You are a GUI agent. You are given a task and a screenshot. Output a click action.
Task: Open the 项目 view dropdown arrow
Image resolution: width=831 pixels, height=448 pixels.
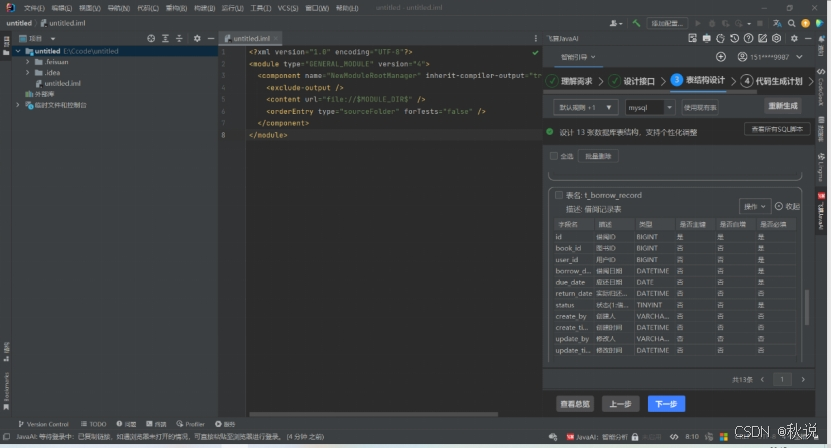pyautogui.click(x=52, y=39)
